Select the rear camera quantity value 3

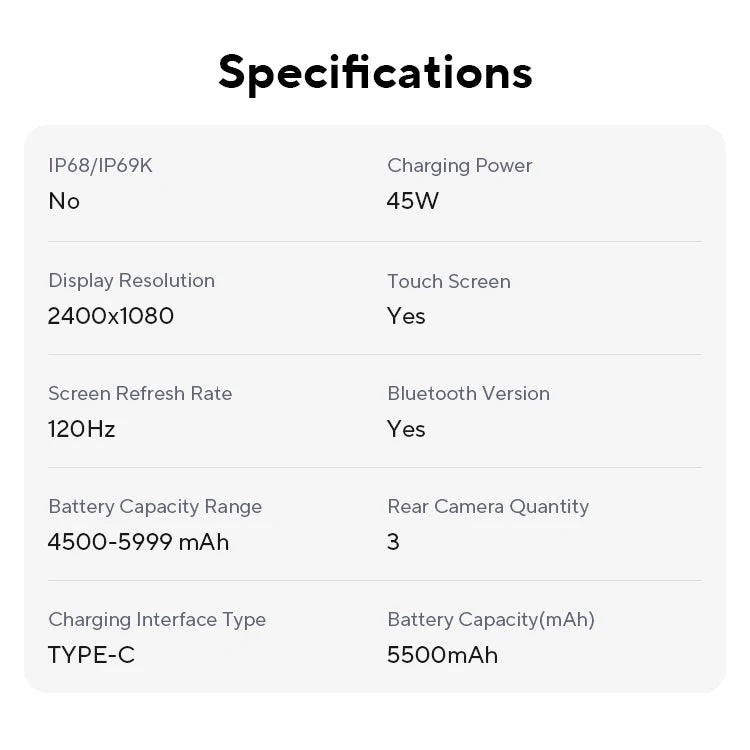click(x=393, y=542)
